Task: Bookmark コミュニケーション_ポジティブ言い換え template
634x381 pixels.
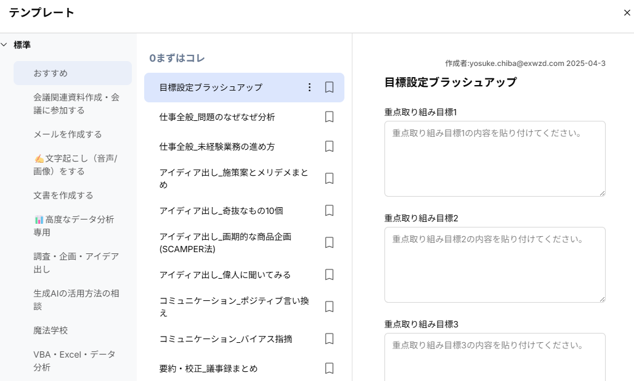Action: (x=329, y=307)
